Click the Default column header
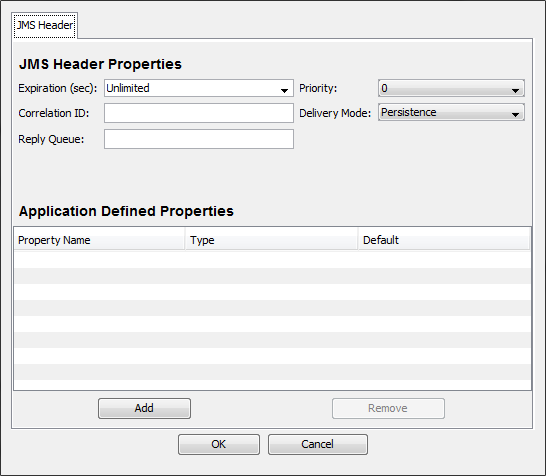 pyautogui.click(x=444, y=240)
